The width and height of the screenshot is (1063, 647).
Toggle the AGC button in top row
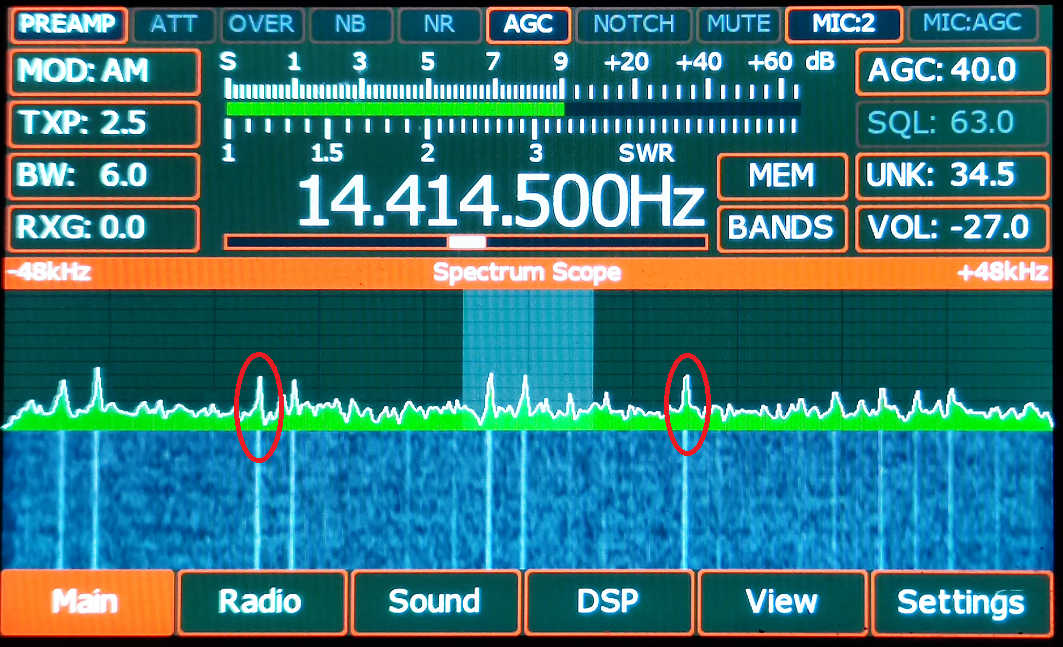[528, 24]
